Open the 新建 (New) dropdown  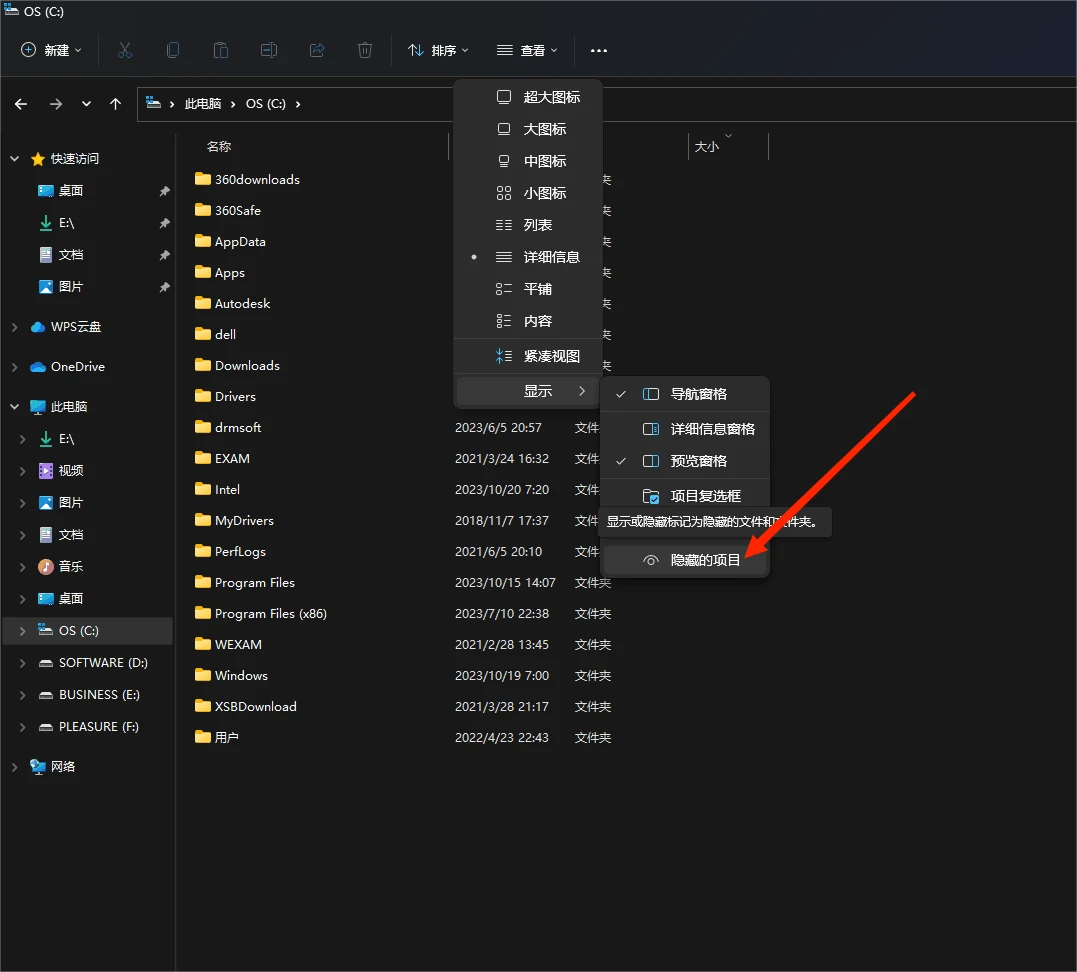pyautogui.click(x=52, y=50)
